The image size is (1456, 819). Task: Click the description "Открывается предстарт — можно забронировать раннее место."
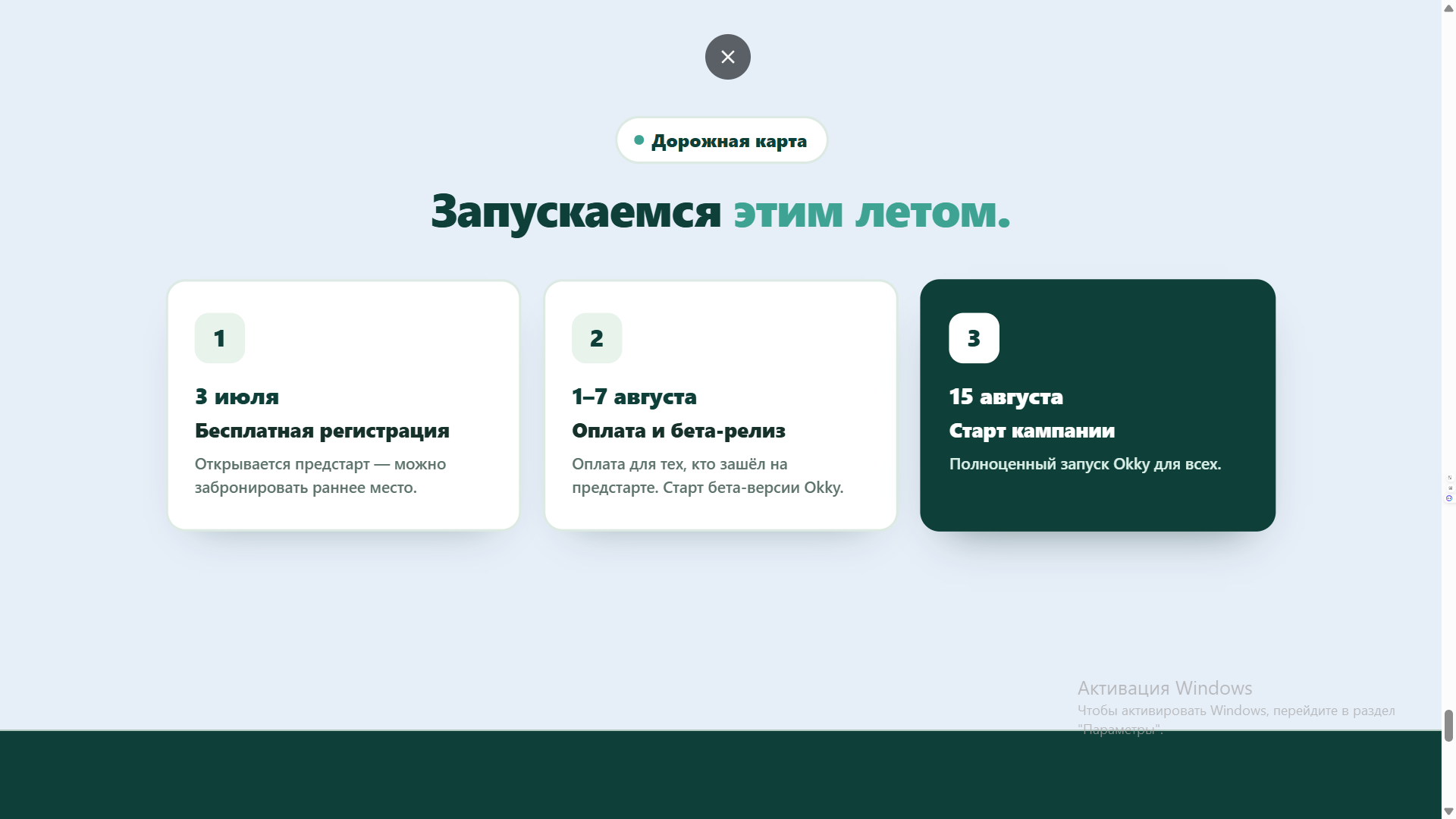coord(321,475)
